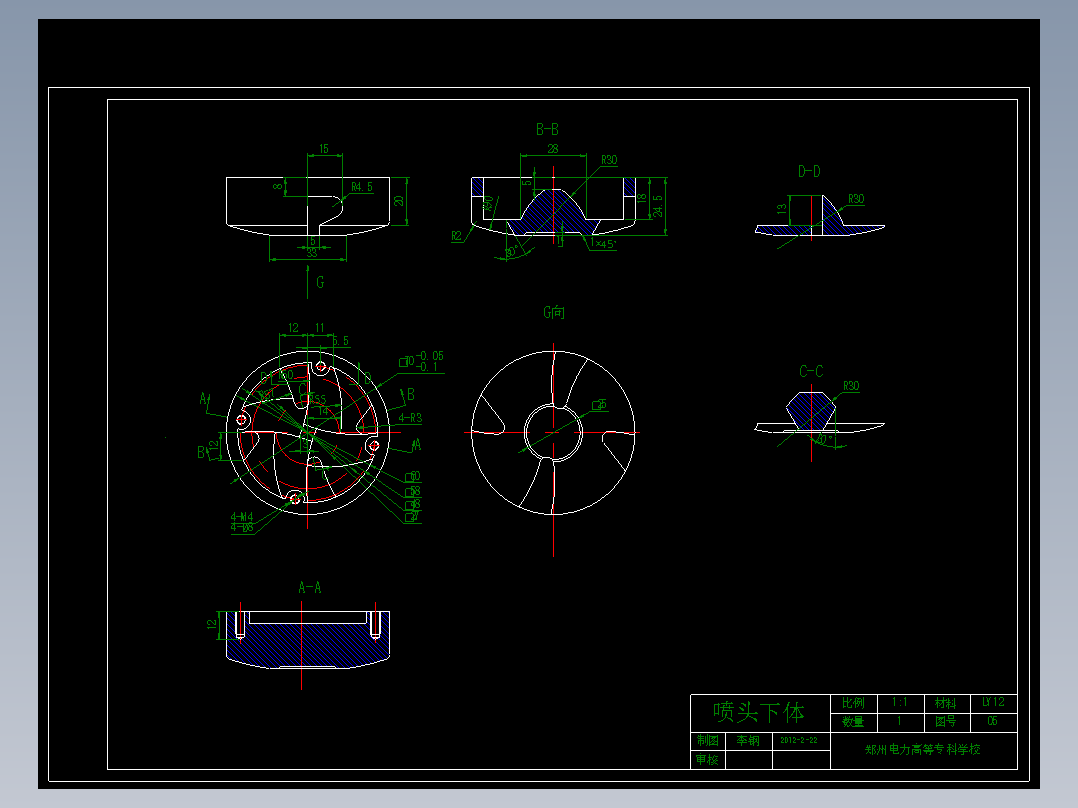The width and height of the screenshot is (1078, 808).
Task: Click the B cutting mark right of plan view
Action: pyautogui.click(x=411, y=394)
